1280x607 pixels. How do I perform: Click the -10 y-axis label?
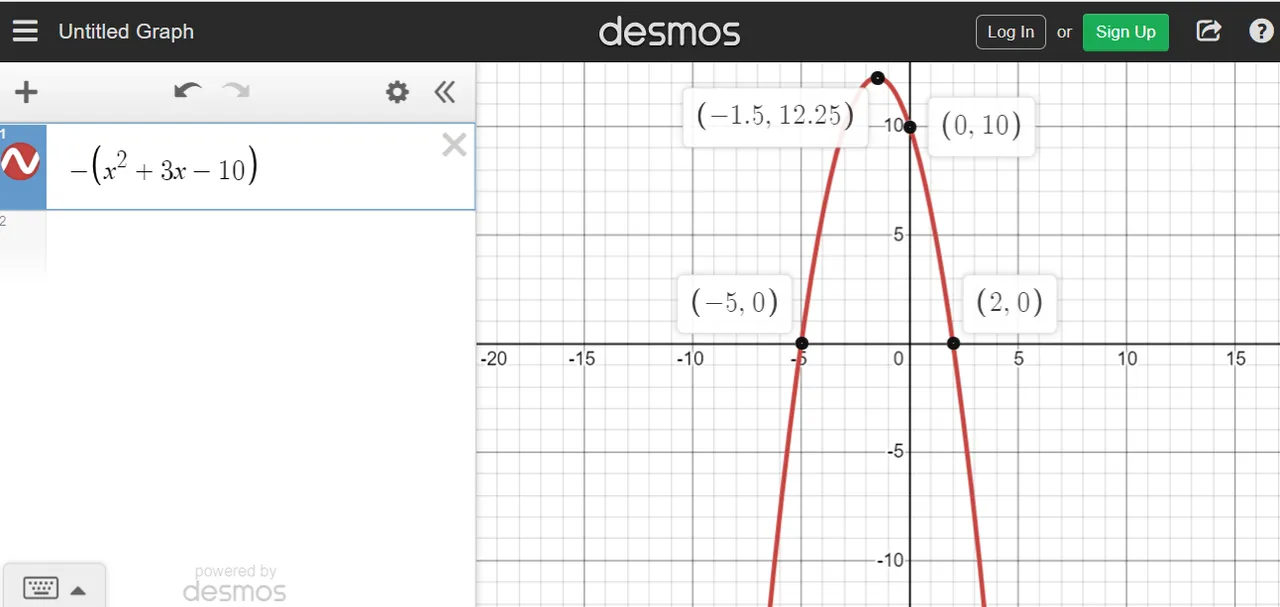(890, 560)
